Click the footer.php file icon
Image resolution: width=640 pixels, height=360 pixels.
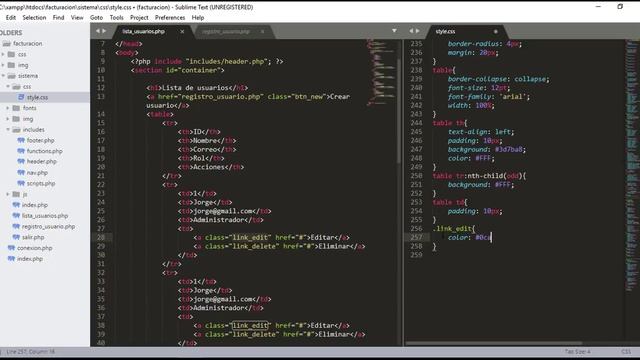pyautogui.click(x=21, y=140)
